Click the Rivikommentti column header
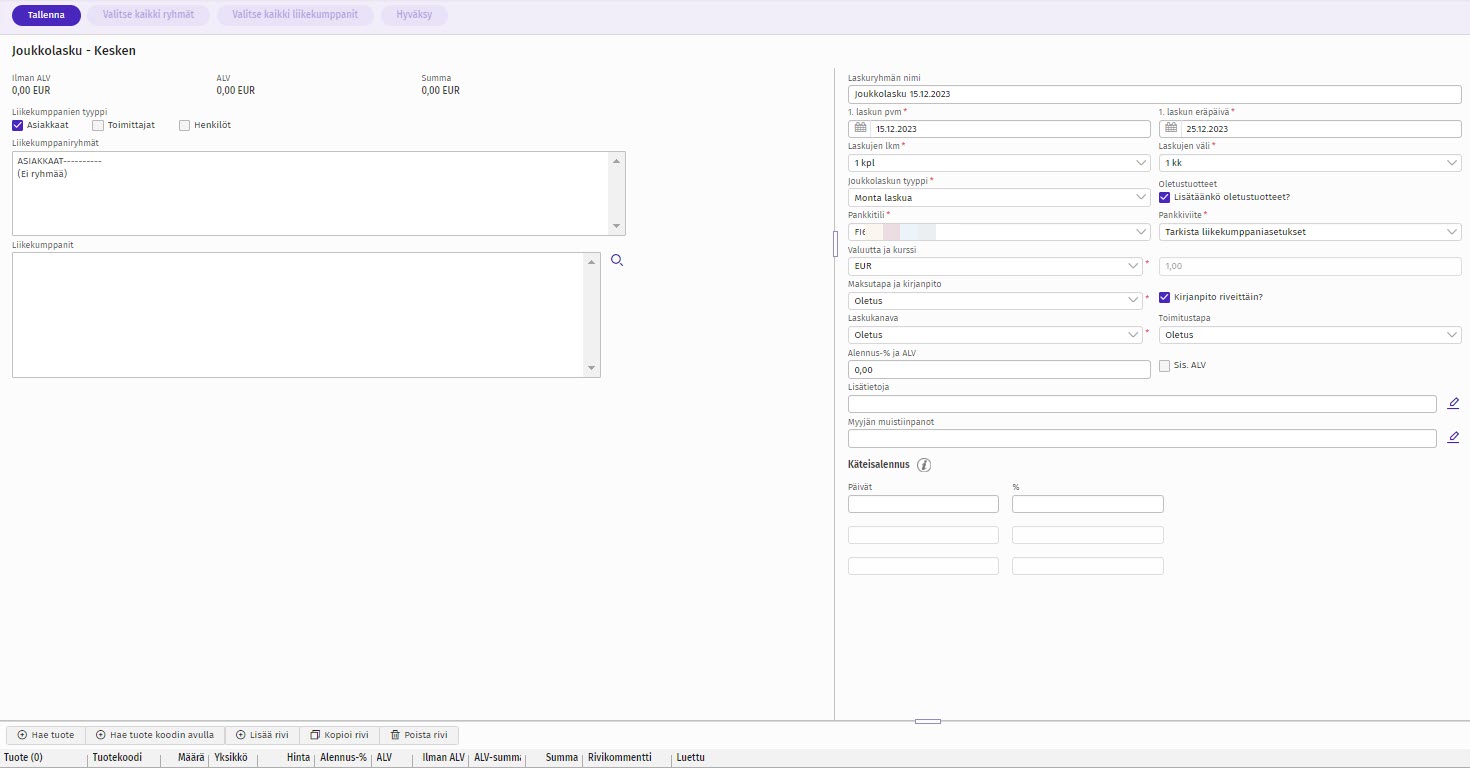Image resolution: width=1470 pixels, height=768 pixels. (x=619, y=758)
